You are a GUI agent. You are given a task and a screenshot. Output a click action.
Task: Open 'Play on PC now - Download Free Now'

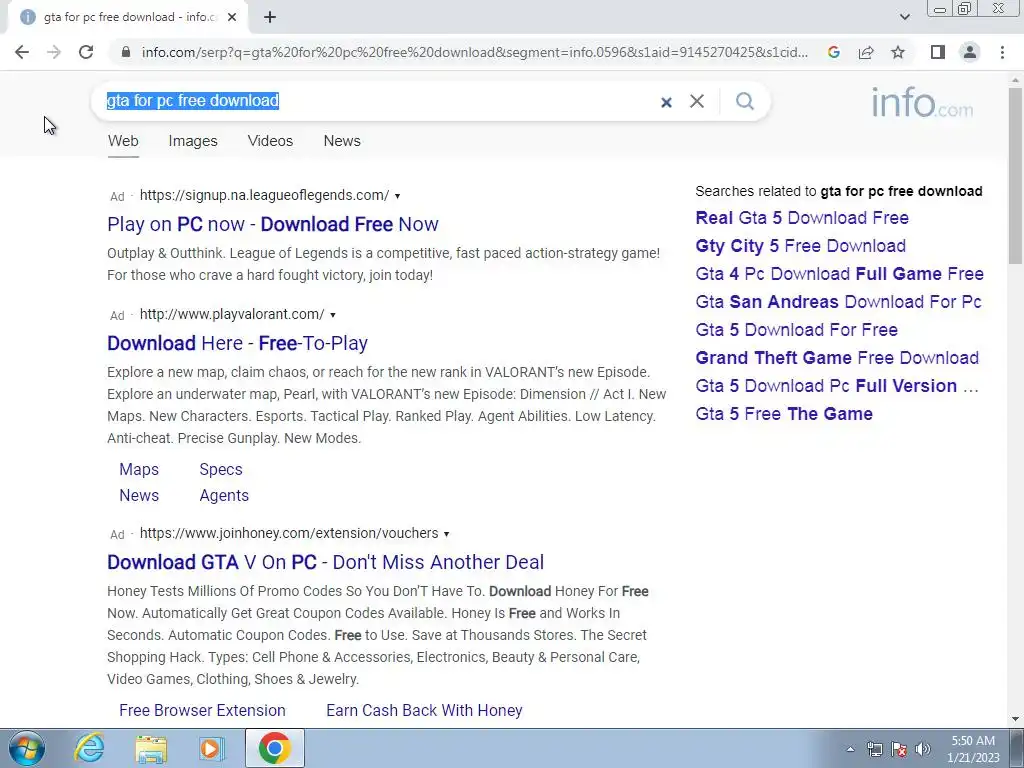pos(273,224)
